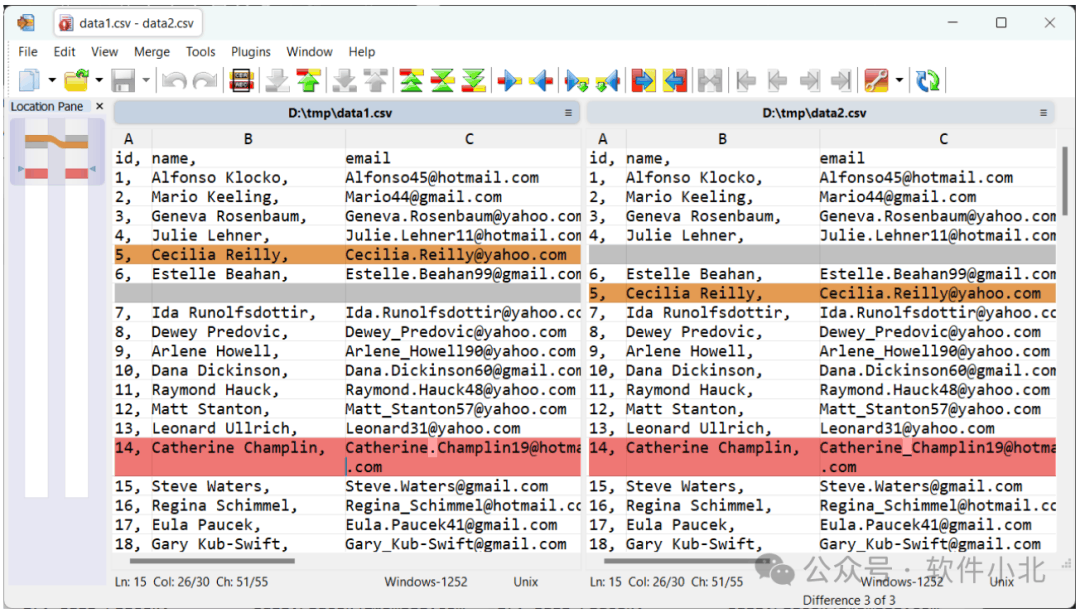Click the red diff marker in Location Pane
The width and height of the screenshot is (1080, 613).
[56, 173]
